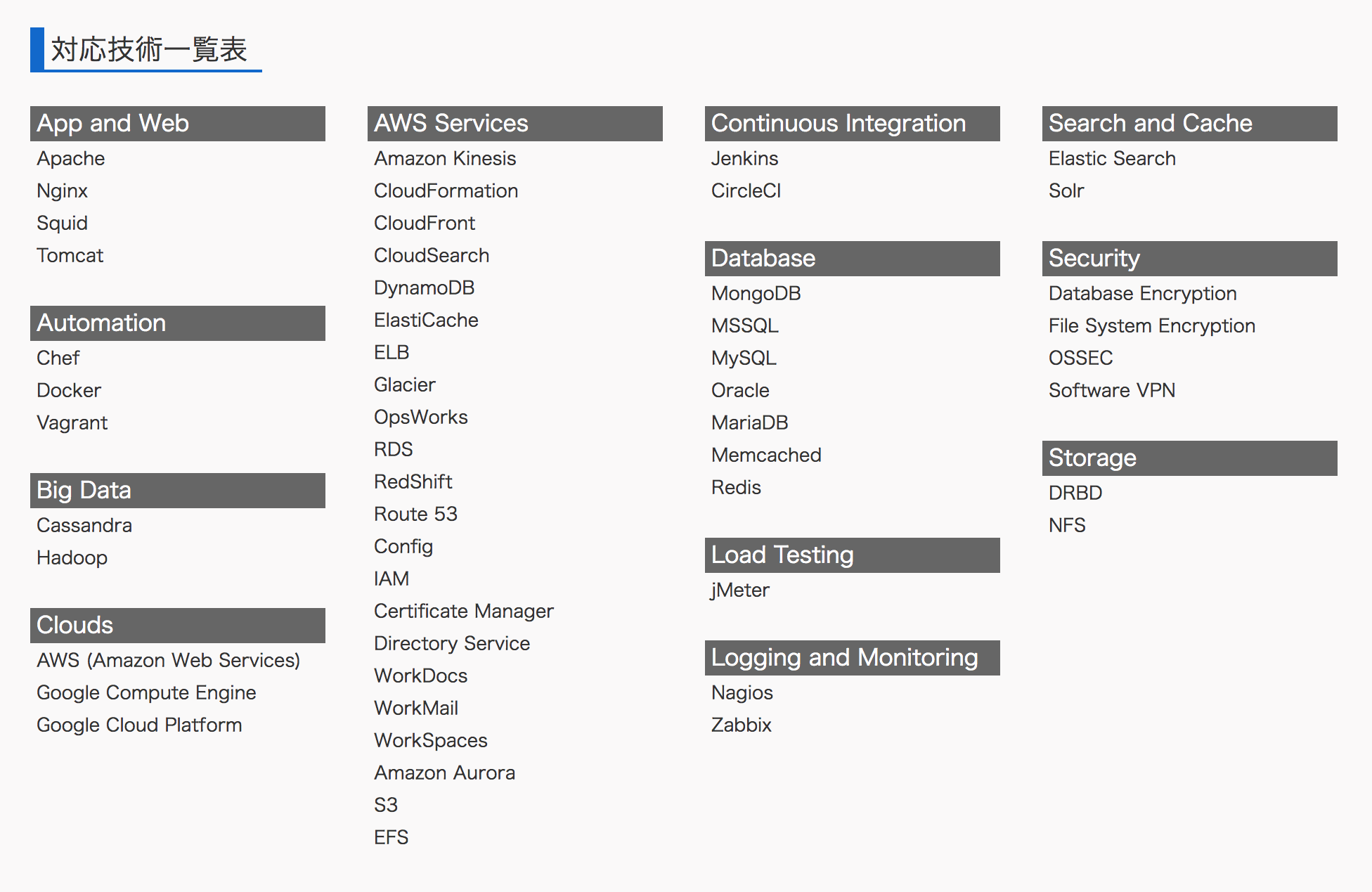Select the AWS Services heading
The image size is (1372, 892).
[x=514, y=124]
